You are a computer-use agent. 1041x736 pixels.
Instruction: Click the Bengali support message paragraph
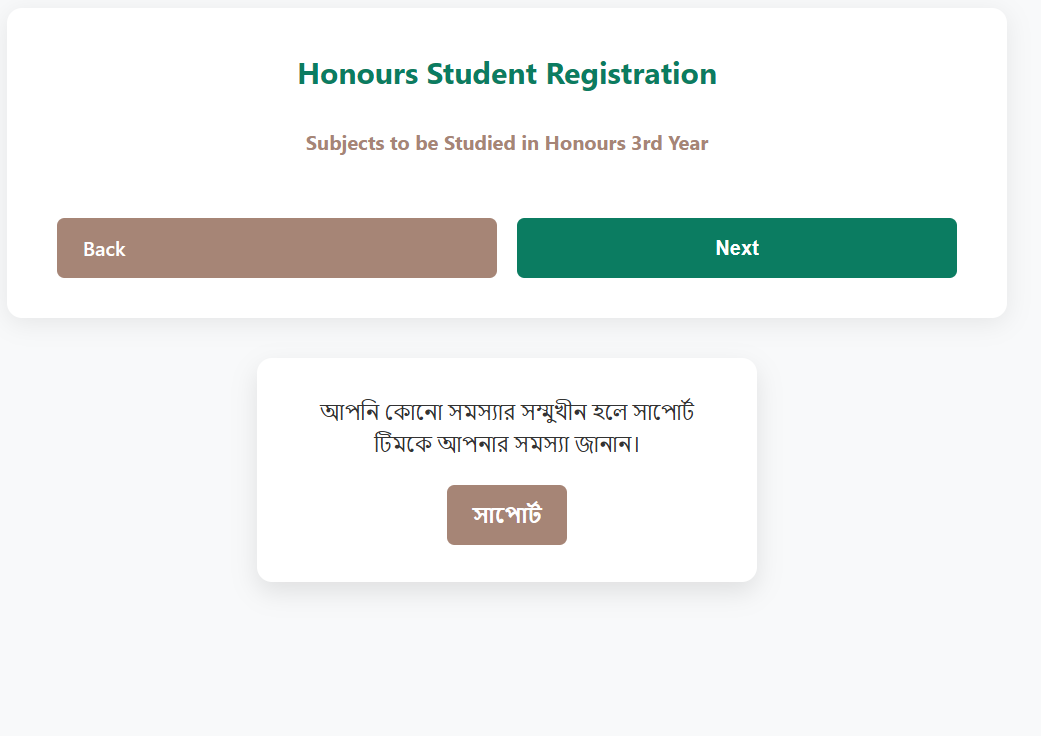coord(507,427)
